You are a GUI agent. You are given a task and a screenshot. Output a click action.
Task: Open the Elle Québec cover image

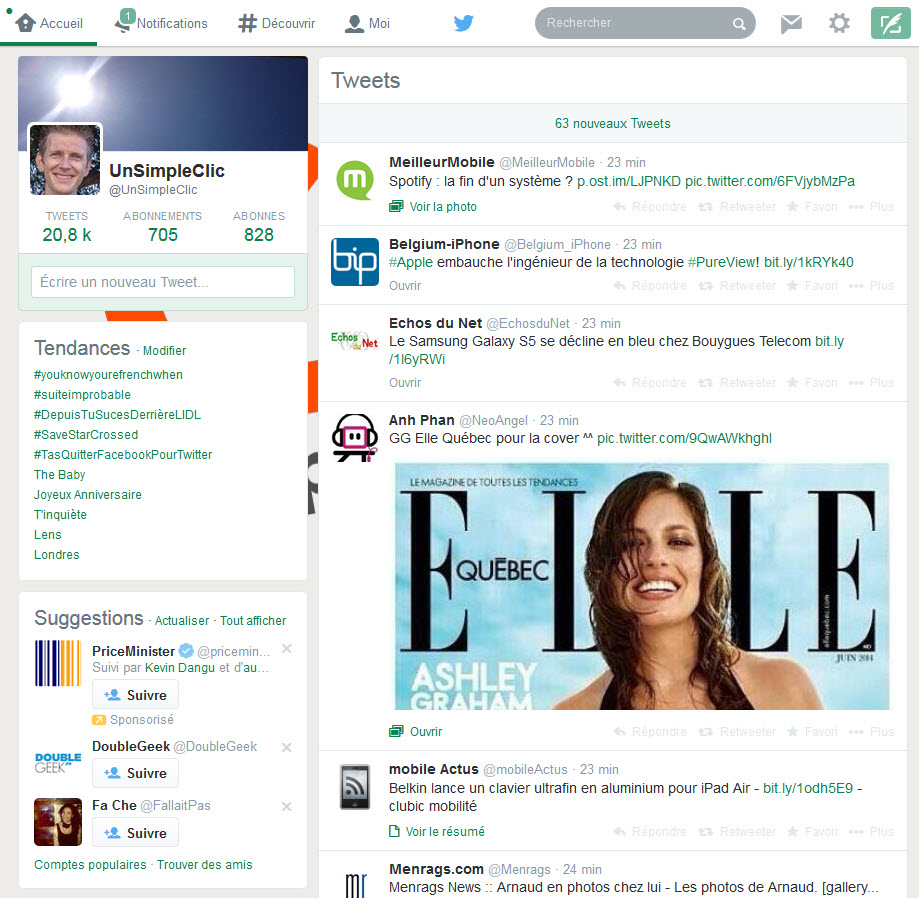(x=642, y=586)
